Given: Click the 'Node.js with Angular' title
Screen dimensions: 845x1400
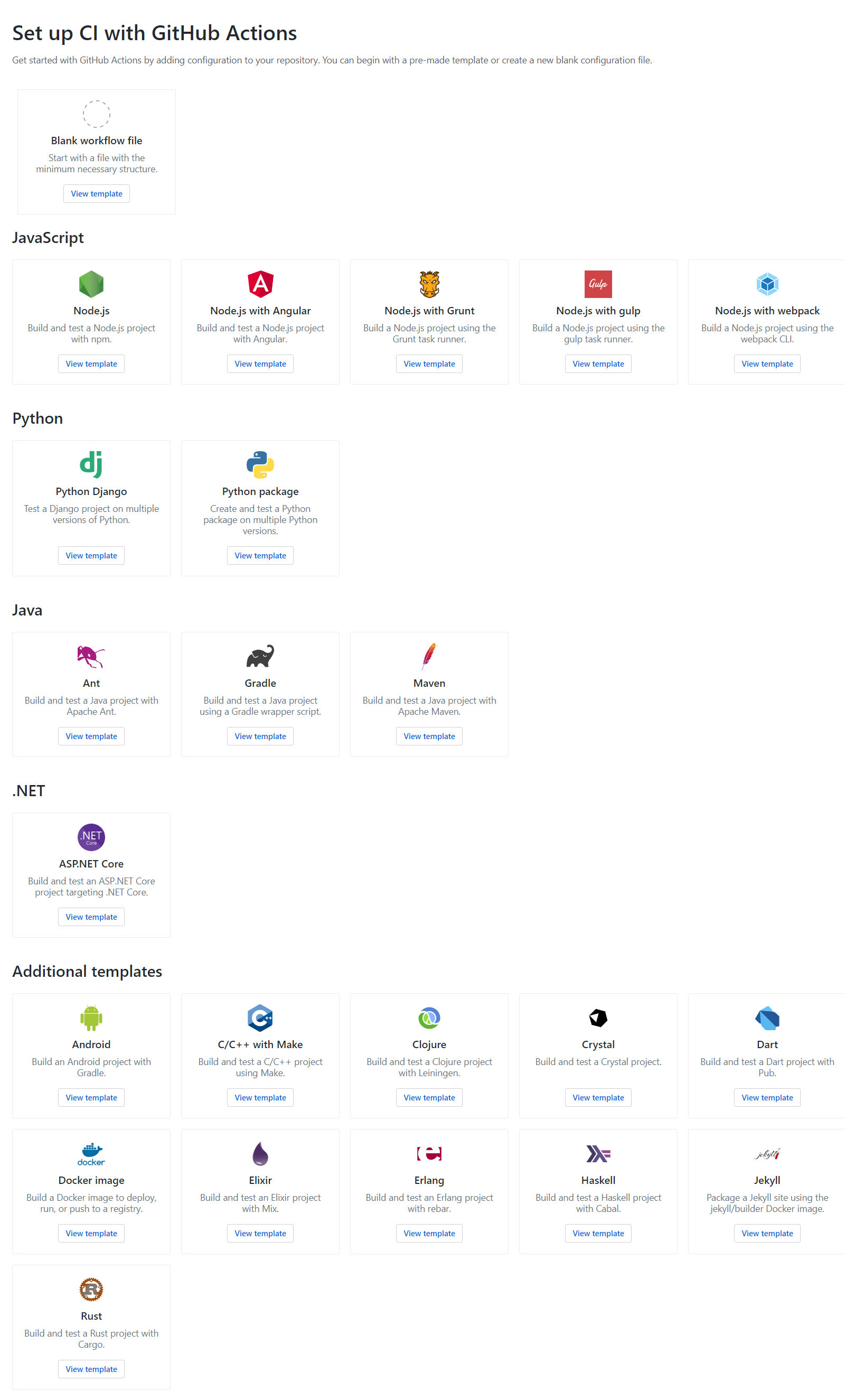Looking at the screenshot, I should [261, 311].
